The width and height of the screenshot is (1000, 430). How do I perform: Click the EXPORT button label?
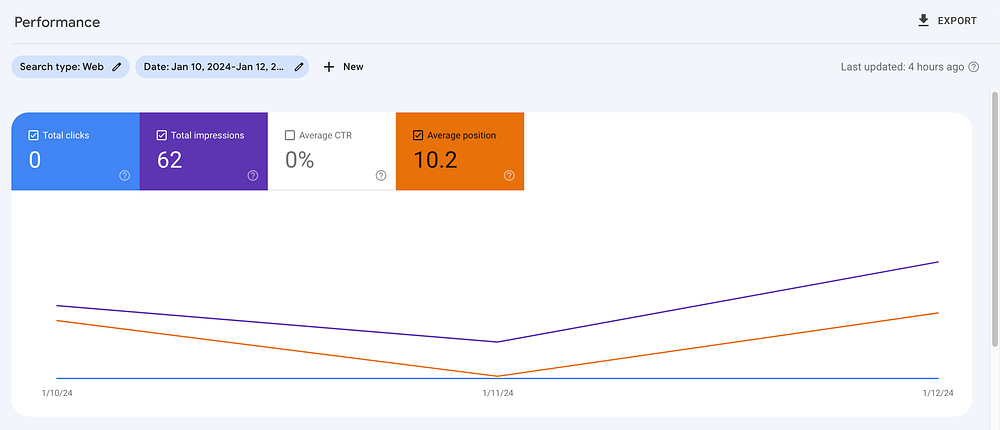pyautogui.click(x=957, y=21)
